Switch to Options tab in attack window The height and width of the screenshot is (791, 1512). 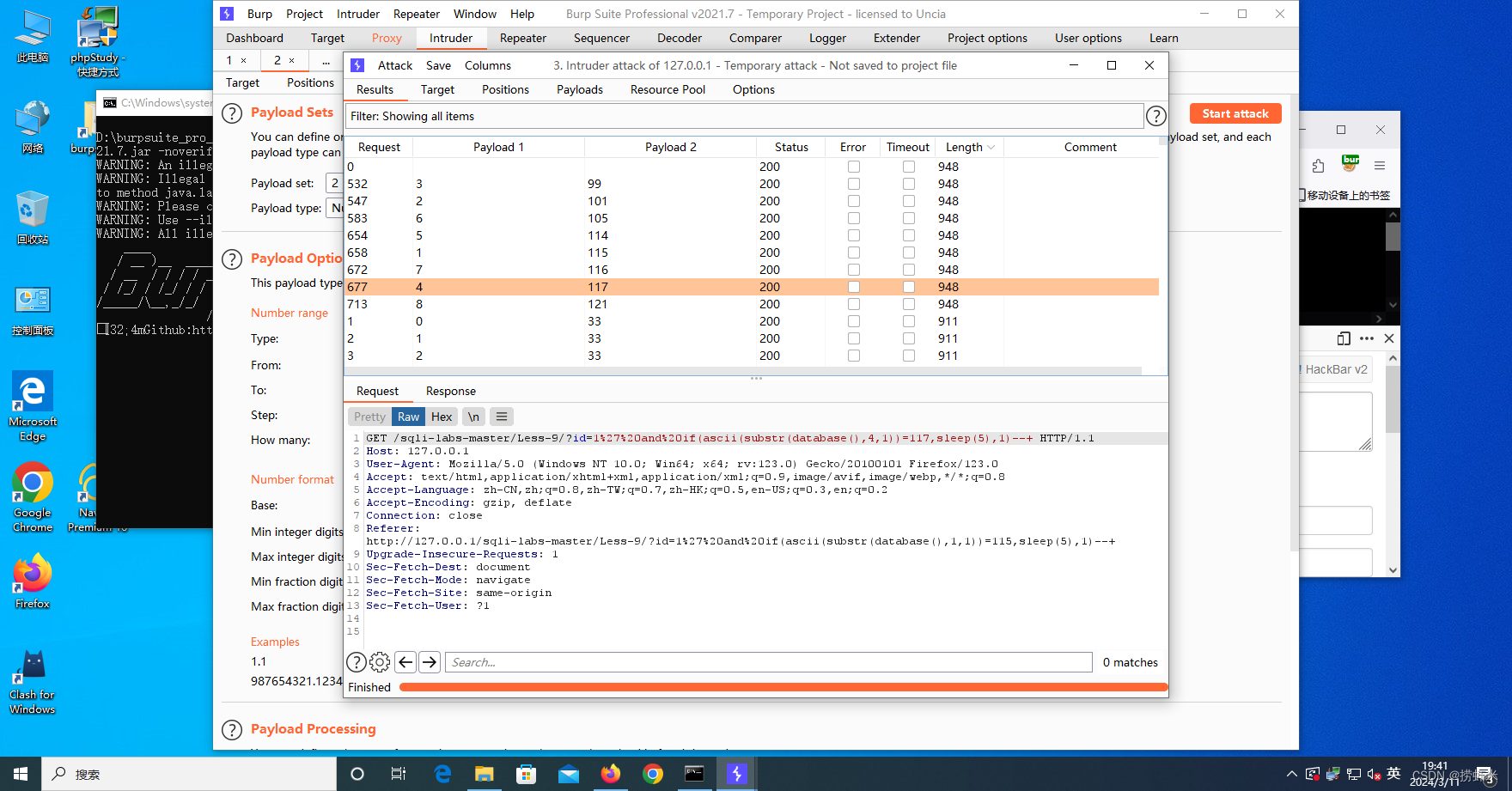pos(753,89)
